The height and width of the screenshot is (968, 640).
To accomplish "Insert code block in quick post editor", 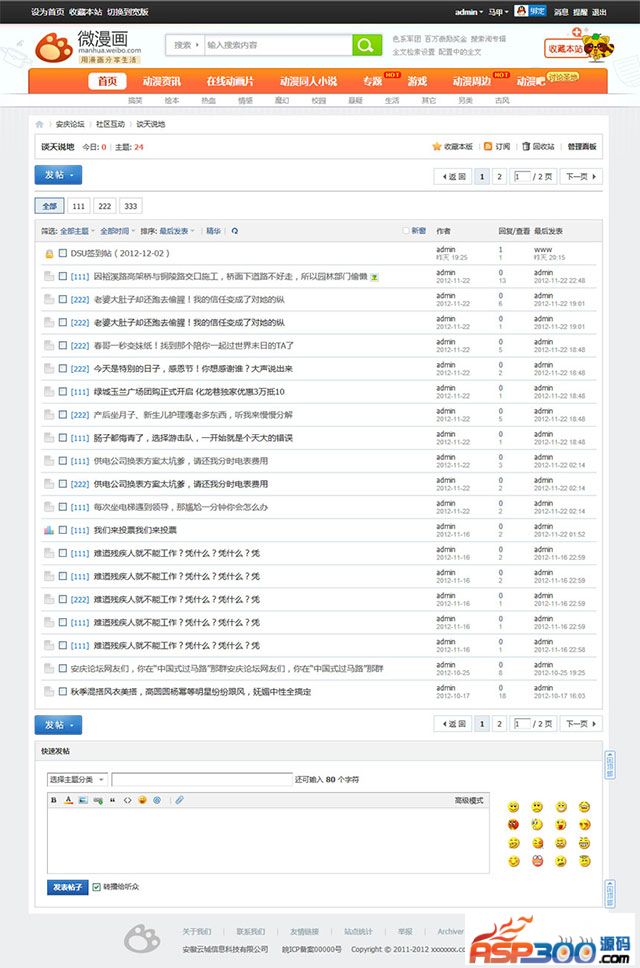I will click(x=127, y=800).
